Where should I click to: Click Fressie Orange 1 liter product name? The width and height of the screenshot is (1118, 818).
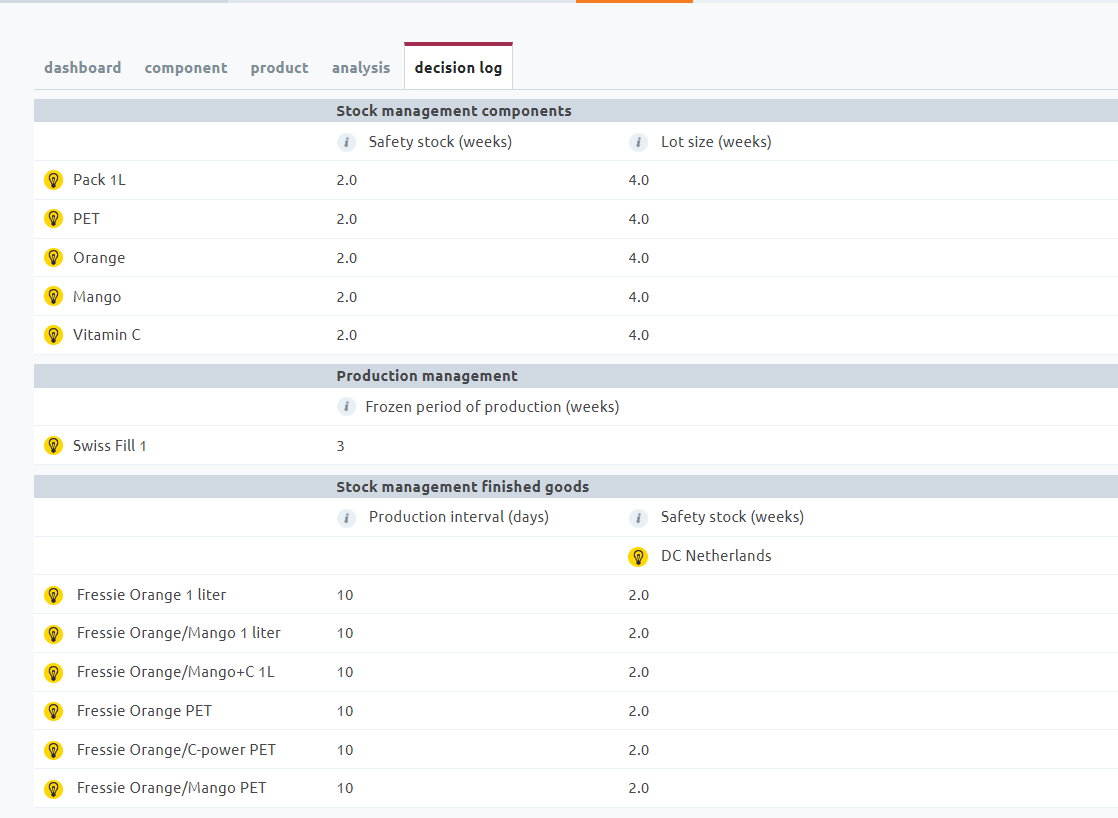pos(151,595)
